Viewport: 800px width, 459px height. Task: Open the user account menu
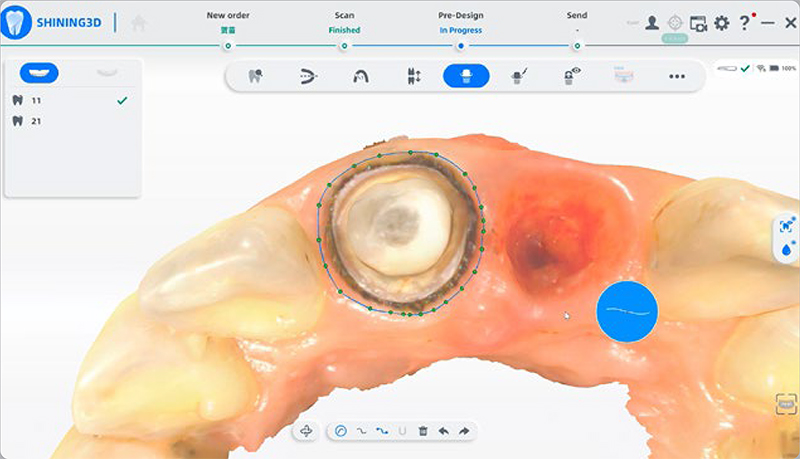tap(652, 23)
